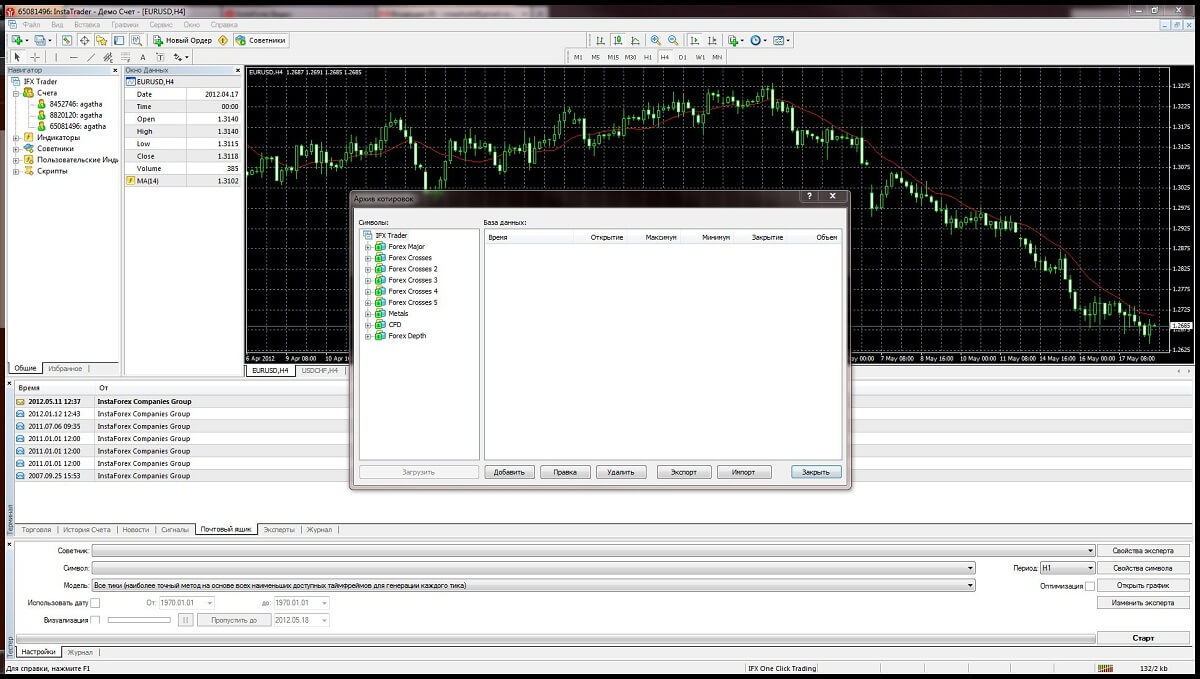Image resolution: width=1200 pixels, height=679 pixels.
Task: Select the H1 timeframe button
Action: [648, 57]
